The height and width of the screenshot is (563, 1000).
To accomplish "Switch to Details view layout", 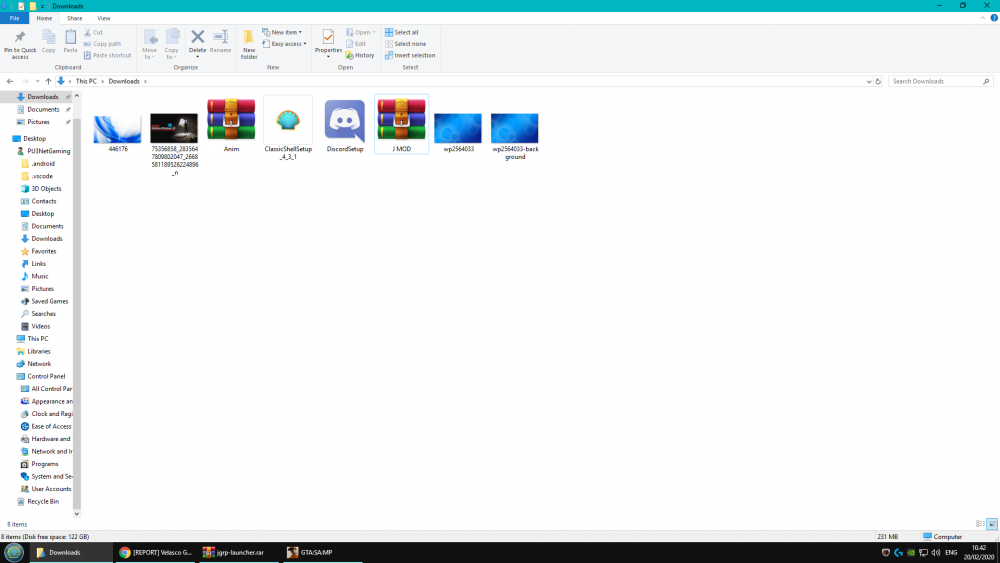I will pyautogui.click(x=980, y=524).
